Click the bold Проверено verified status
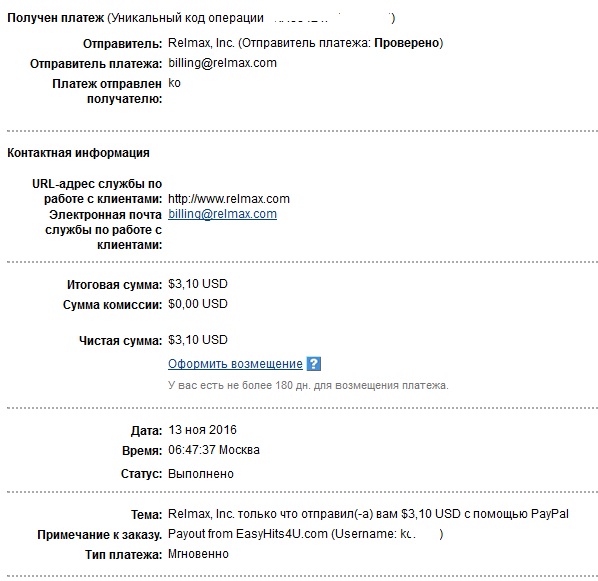Screen dimensions: 598x581 (407, 43)
